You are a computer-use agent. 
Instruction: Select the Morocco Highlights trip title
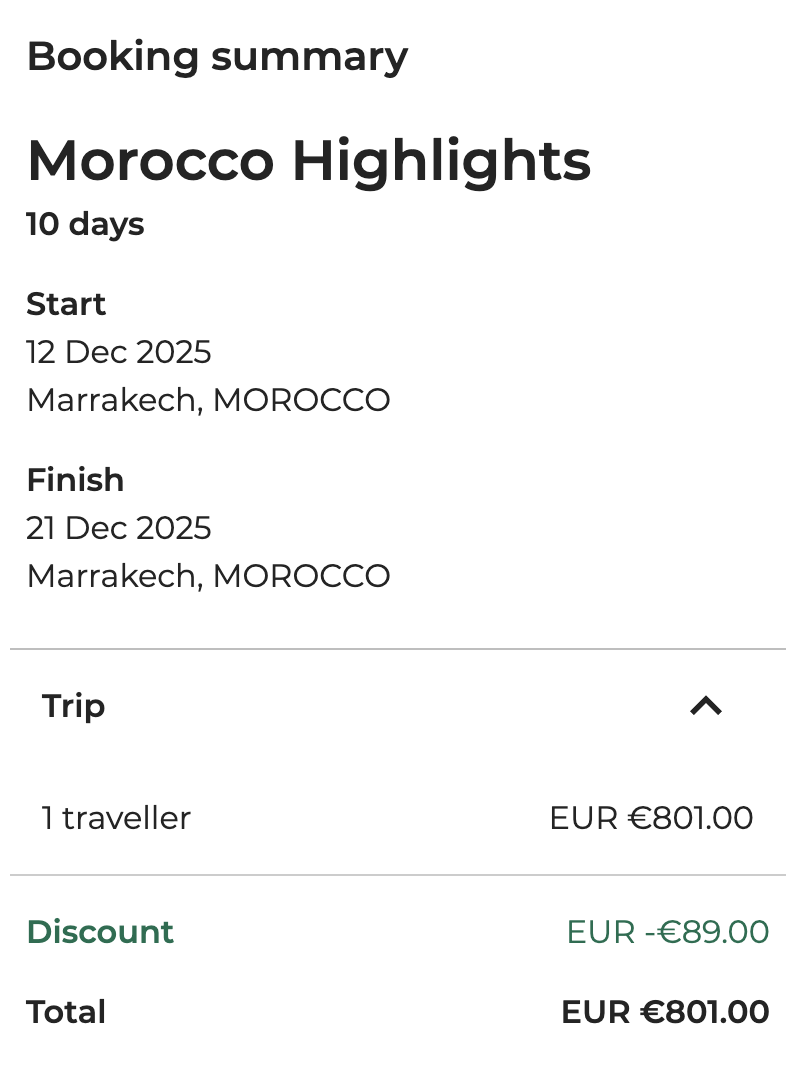pos(309,160)
